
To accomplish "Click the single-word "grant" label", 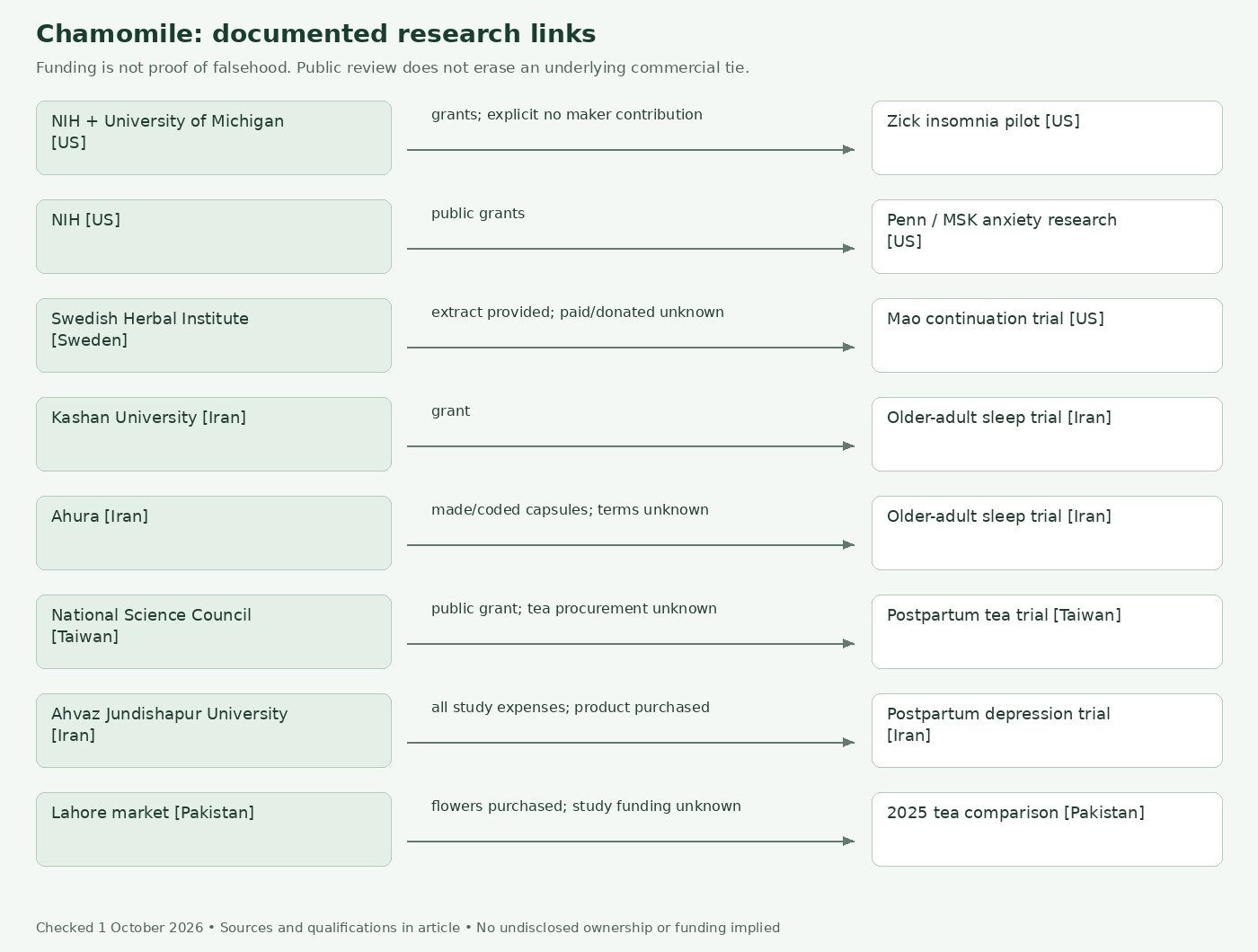I will [x=450, y=411].
